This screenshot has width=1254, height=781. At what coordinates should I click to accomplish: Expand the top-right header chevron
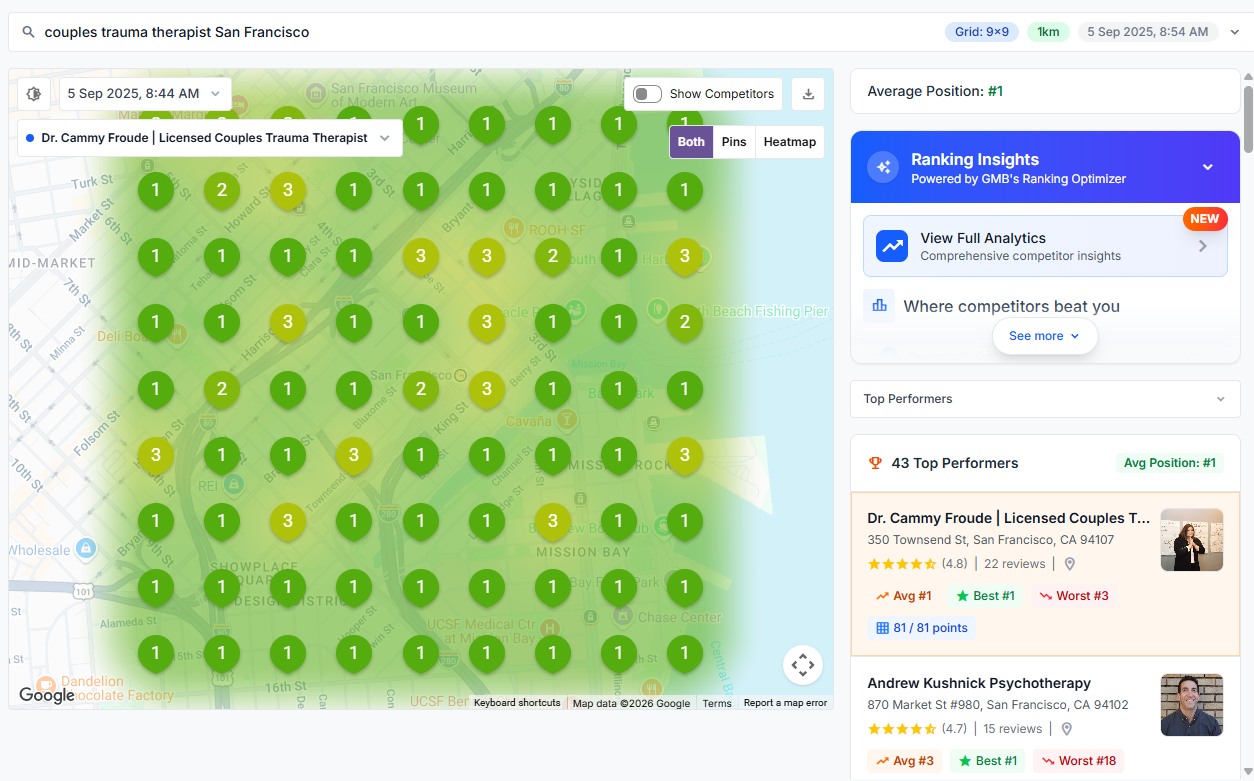1235,32
